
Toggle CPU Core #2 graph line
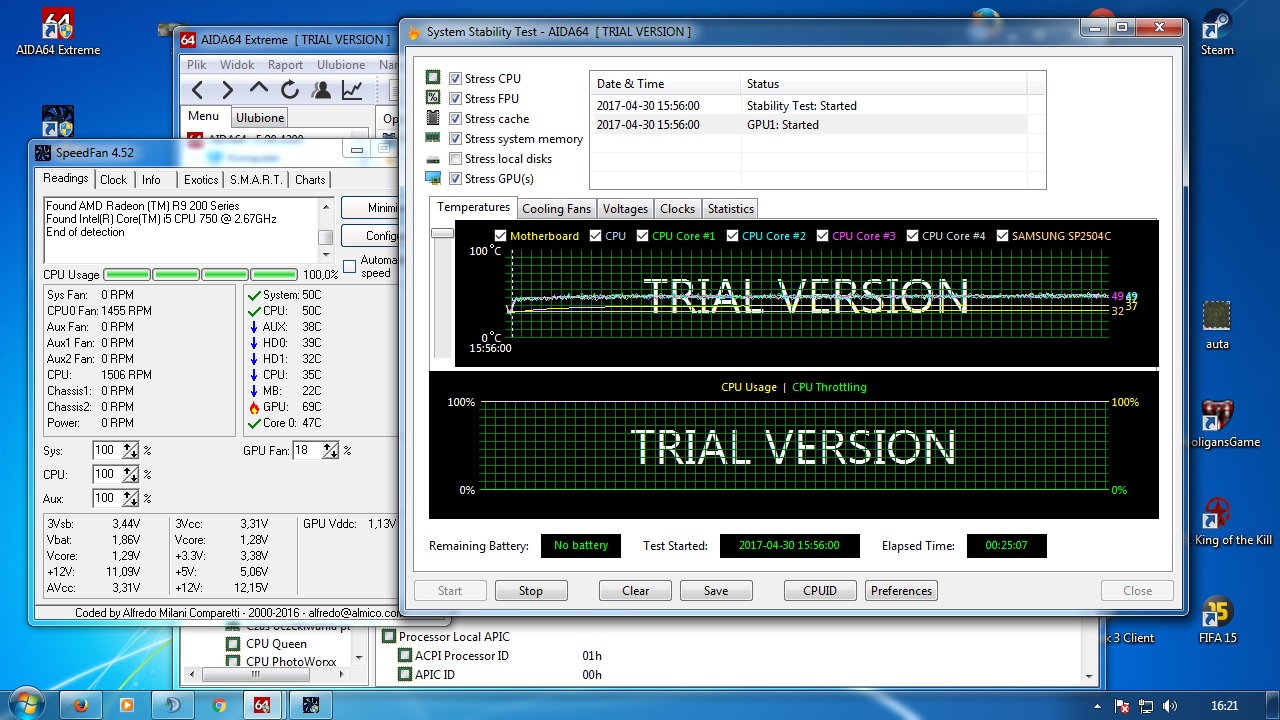732,236
